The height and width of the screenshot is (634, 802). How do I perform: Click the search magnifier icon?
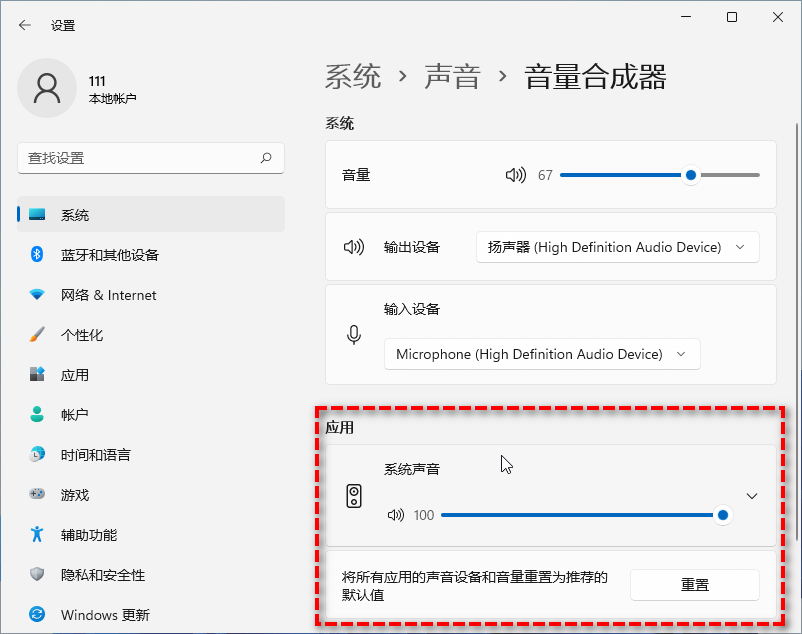266,158
